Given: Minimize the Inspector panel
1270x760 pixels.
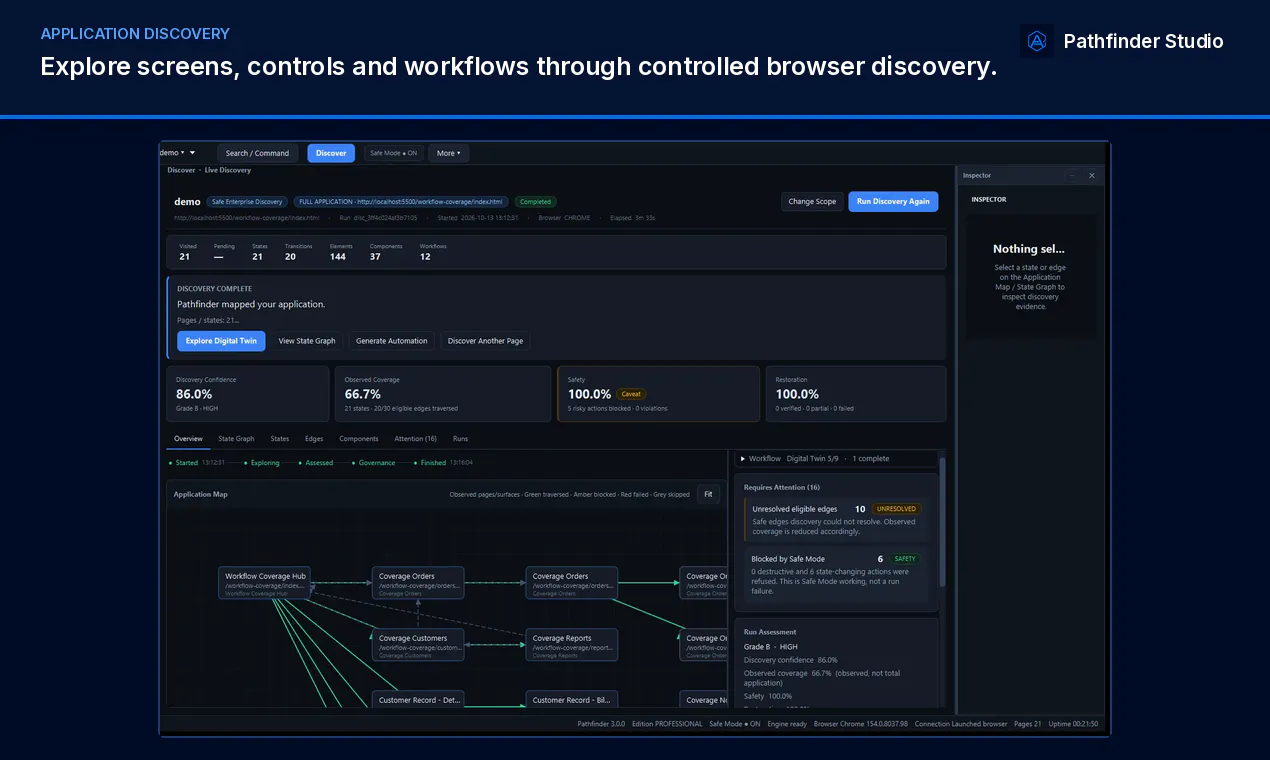Looking at the screenshot, I should point(1073,175).
